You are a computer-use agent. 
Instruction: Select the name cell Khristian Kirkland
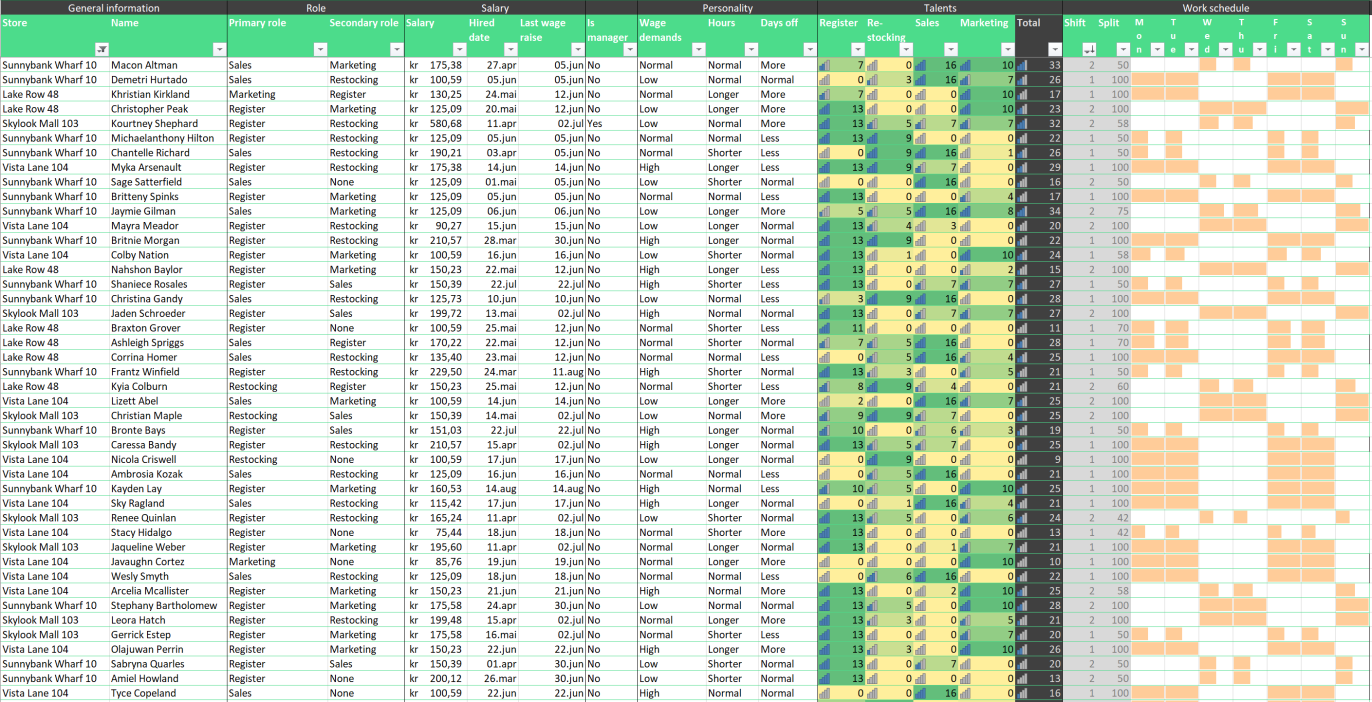point(168,94)
